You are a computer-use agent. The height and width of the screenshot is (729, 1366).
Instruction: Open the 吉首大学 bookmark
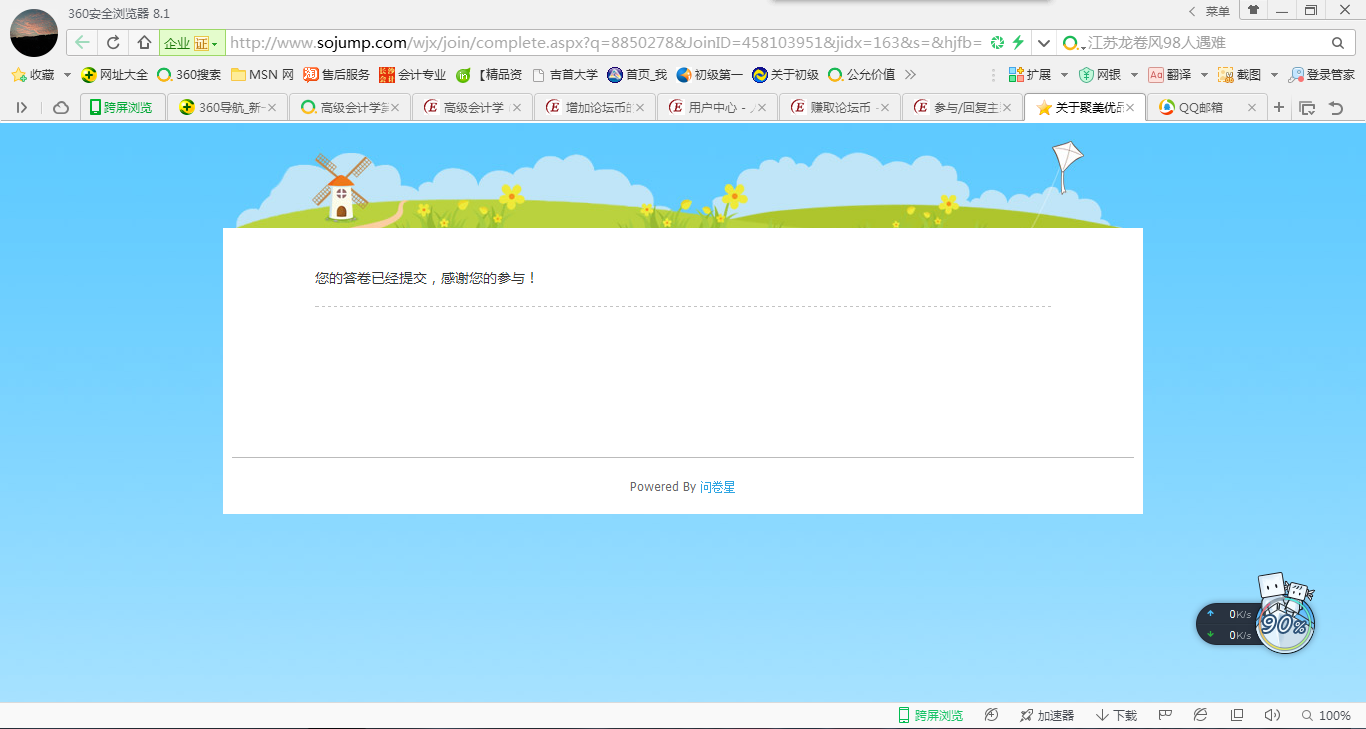[565, 75]
